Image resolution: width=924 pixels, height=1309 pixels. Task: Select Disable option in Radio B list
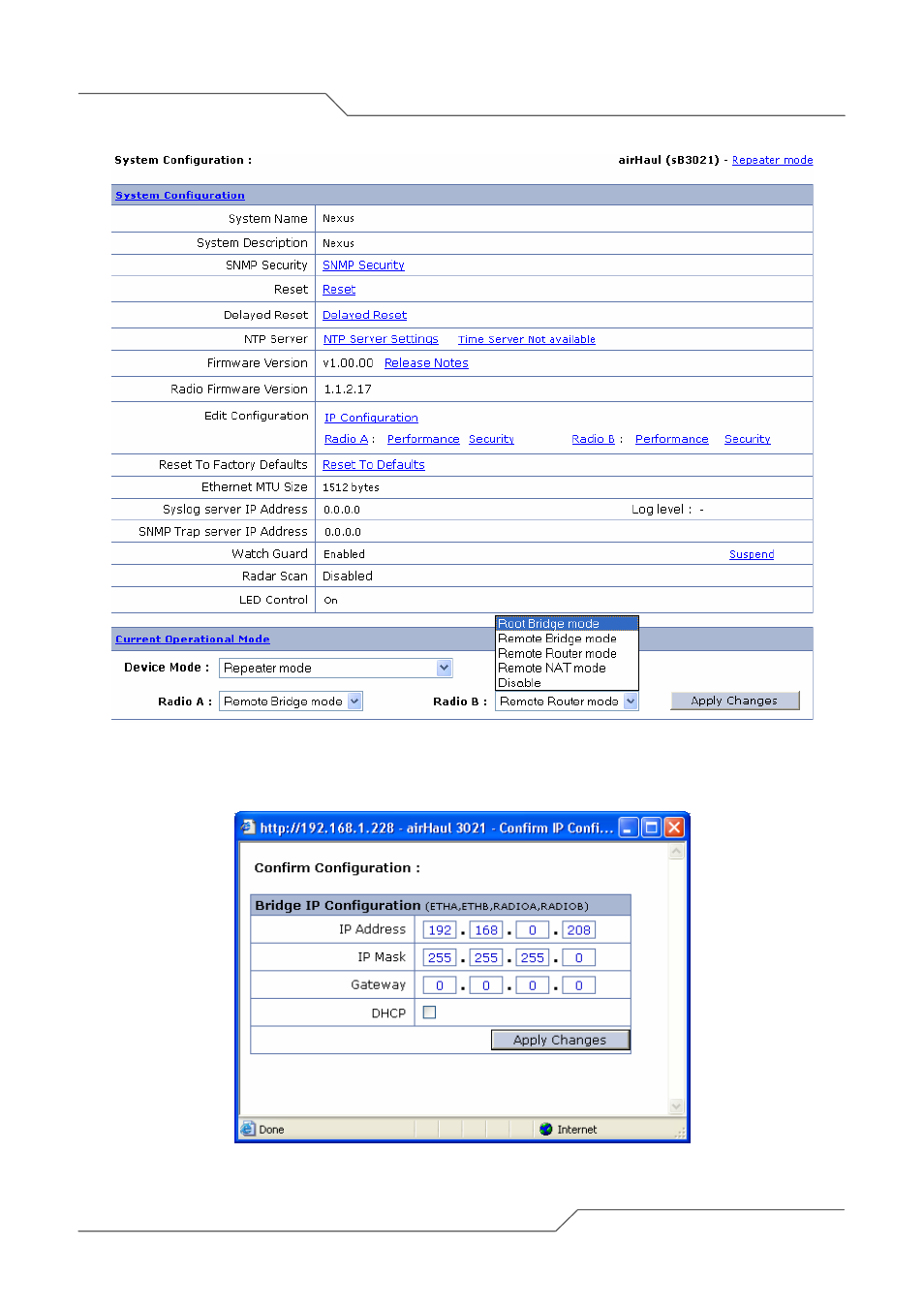click(x=567, y=682)
